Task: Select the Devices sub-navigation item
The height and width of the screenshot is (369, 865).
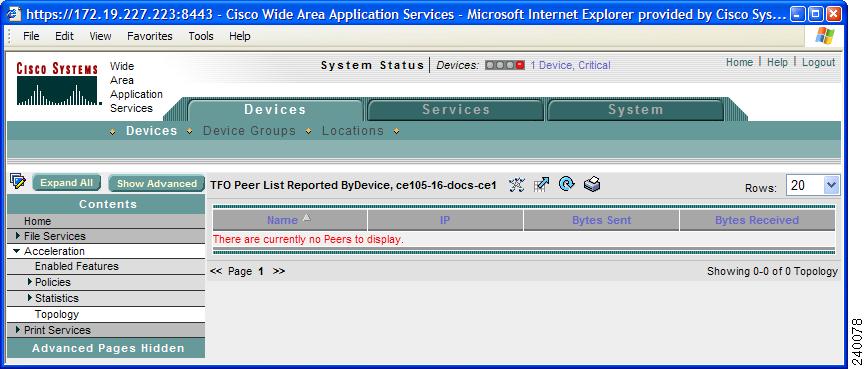Action: click(152, 131)
